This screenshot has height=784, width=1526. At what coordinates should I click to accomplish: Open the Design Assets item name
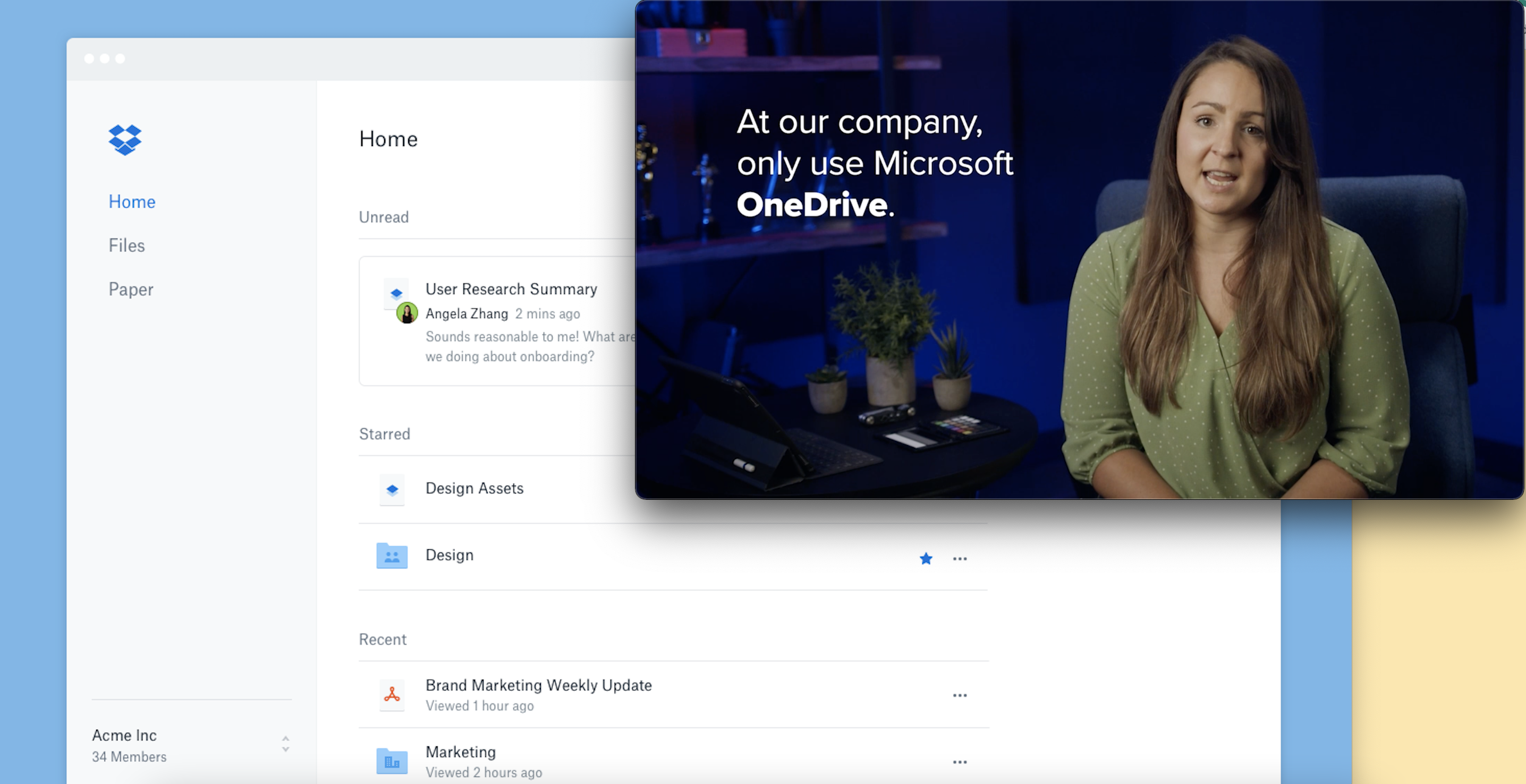[x=474, y=489]
